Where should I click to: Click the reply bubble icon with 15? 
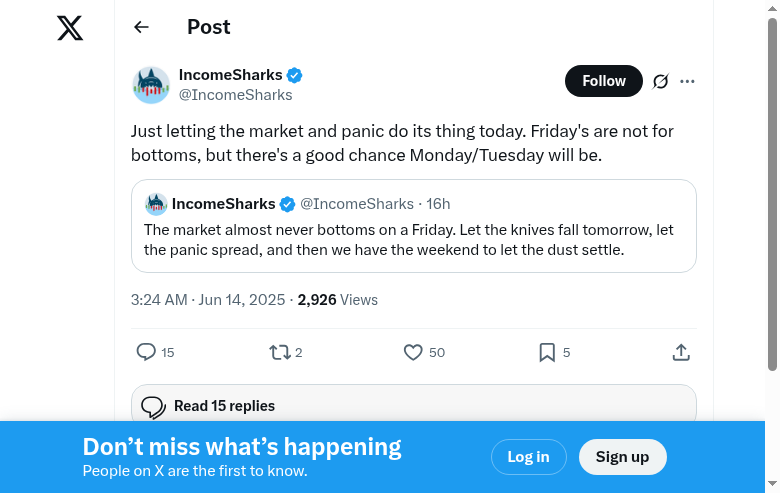pos(146,352)
